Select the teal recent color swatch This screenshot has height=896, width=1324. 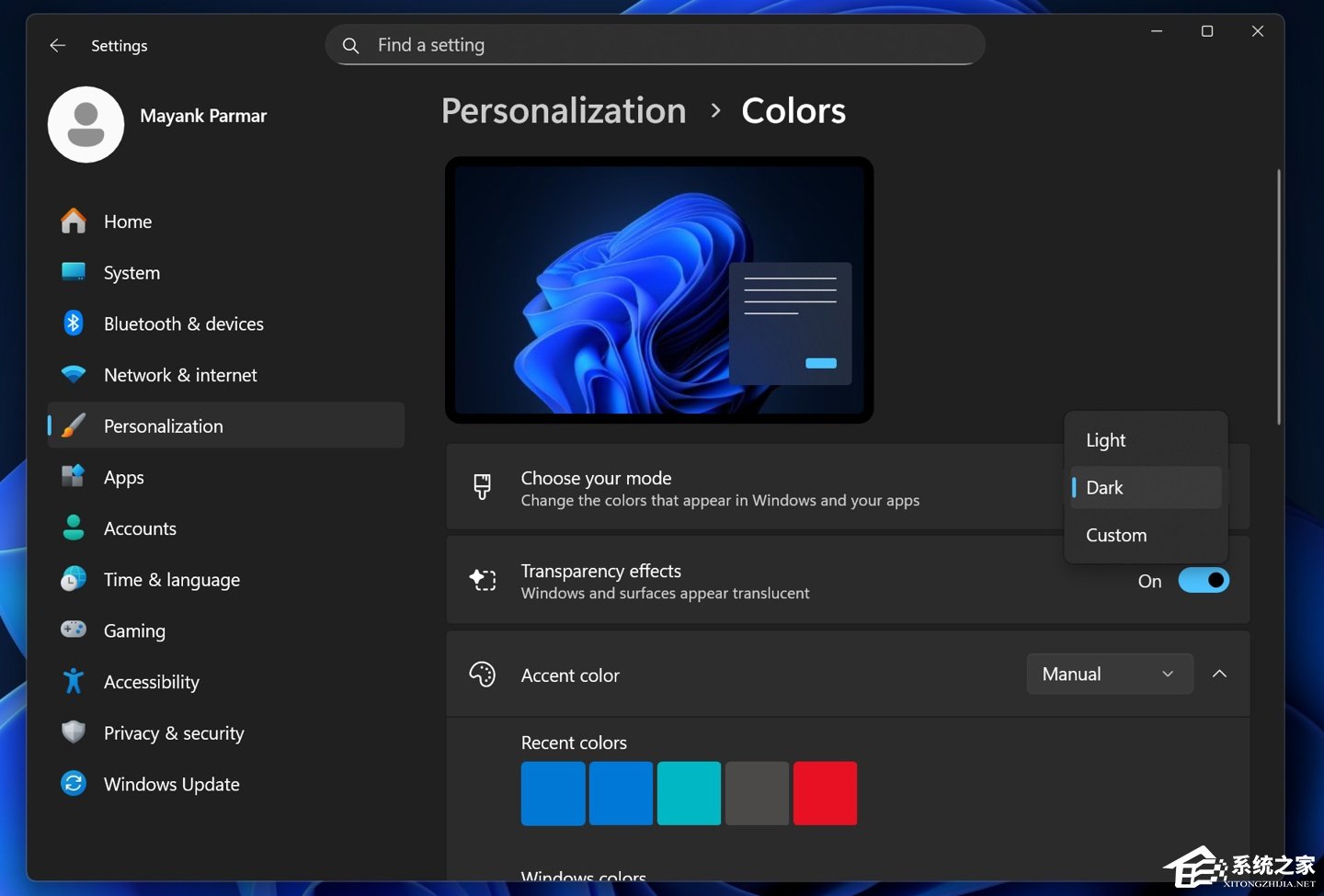coord(689,793)
